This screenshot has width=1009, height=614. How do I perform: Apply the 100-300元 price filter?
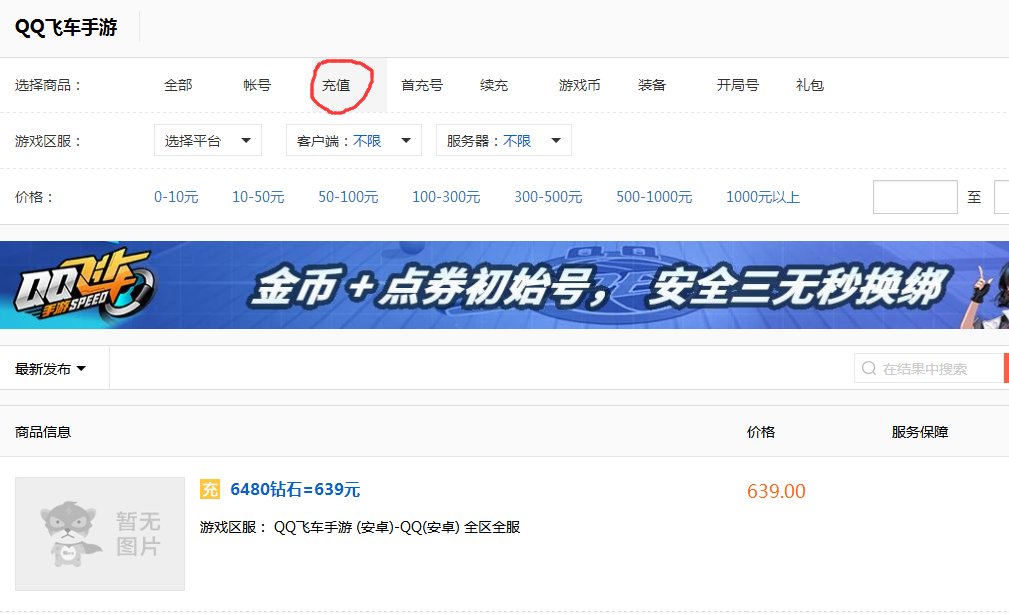[x=446, y=197]
